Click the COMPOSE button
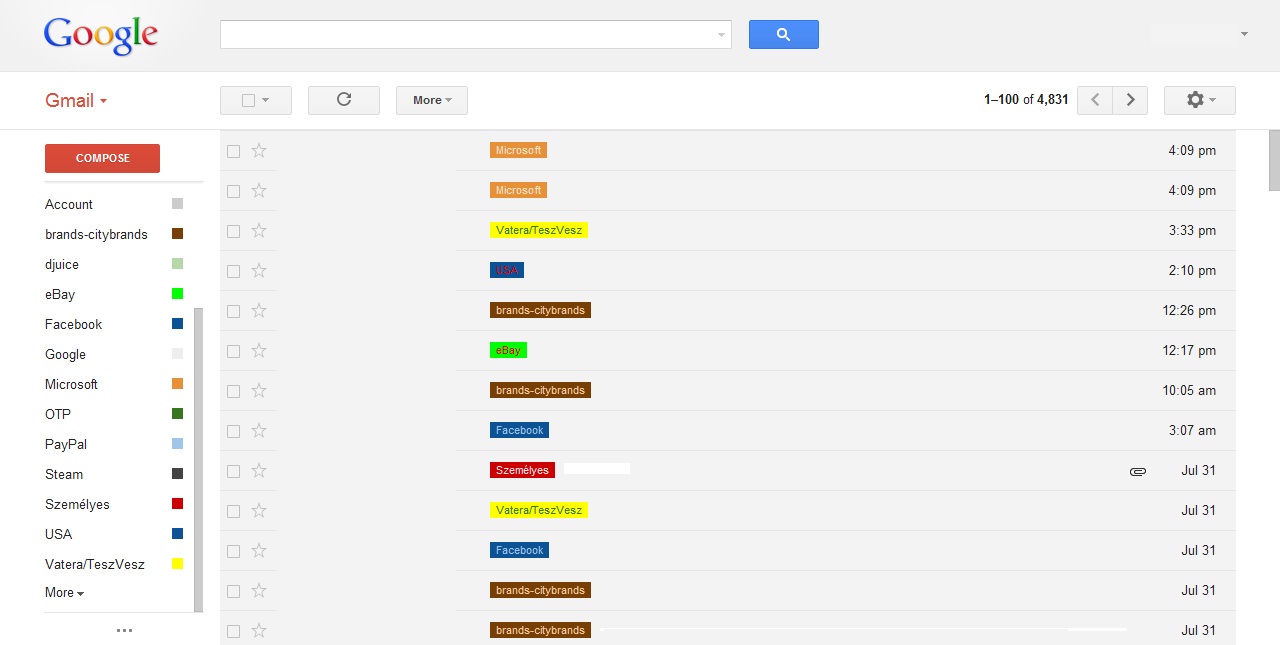The width and height of the screenshot is (1280, 645). point(102,158)
